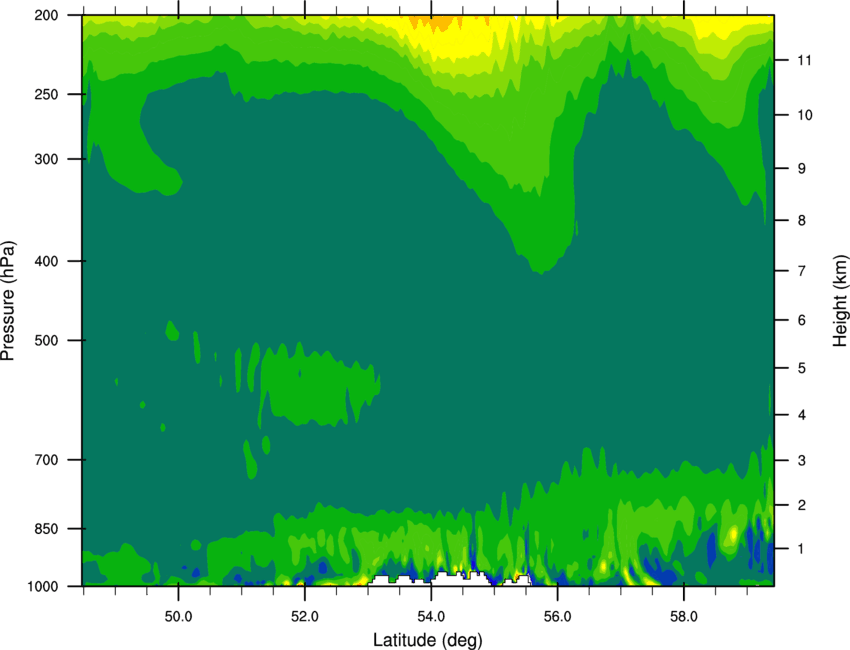Click the 200 pressure tick label
Image resolution: width=850 pixels, height=650 pixels.
[x=46, y=15]
